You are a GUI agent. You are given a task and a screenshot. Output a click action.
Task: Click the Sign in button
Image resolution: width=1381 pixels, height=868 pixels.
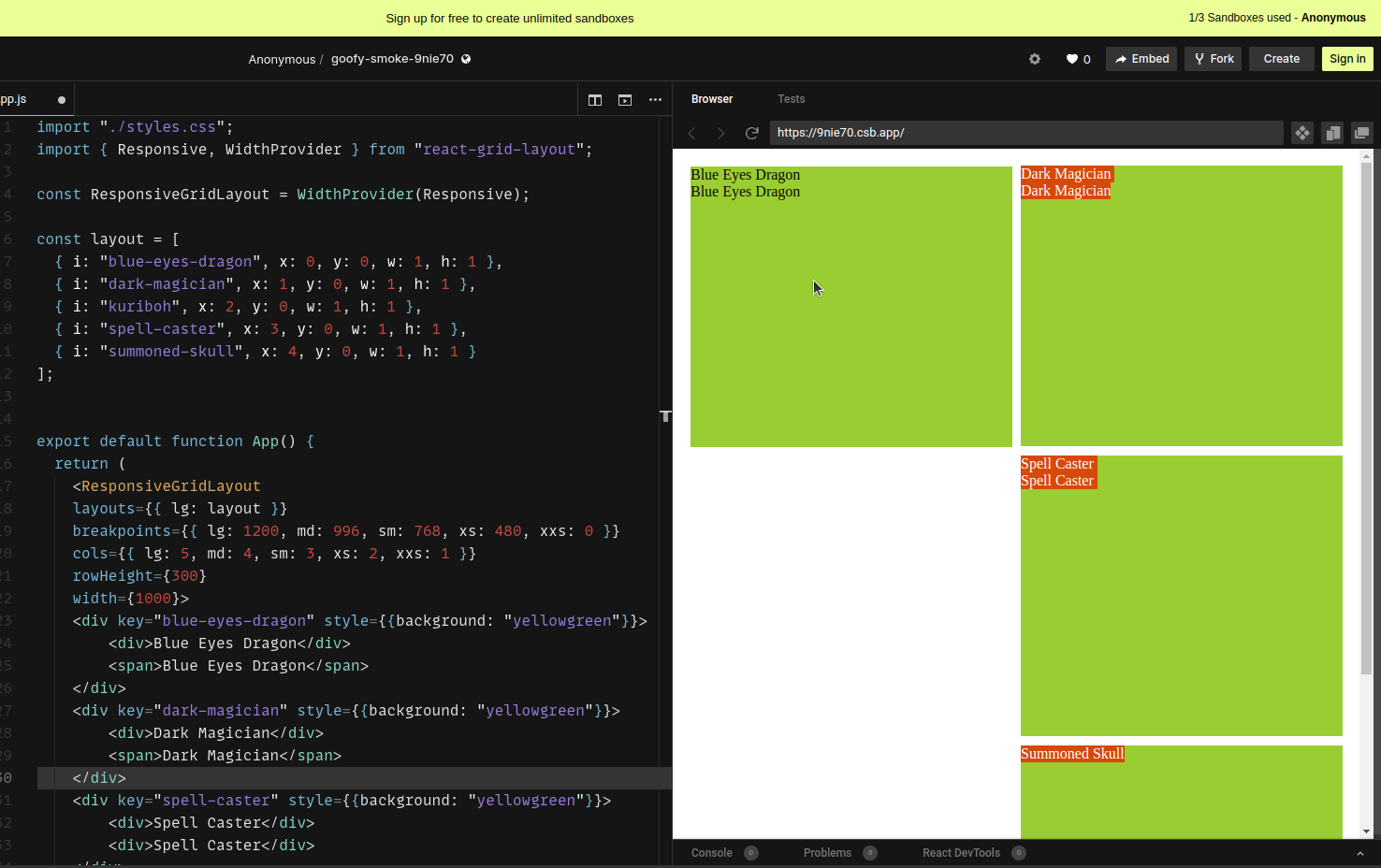tap(1347, 59)
